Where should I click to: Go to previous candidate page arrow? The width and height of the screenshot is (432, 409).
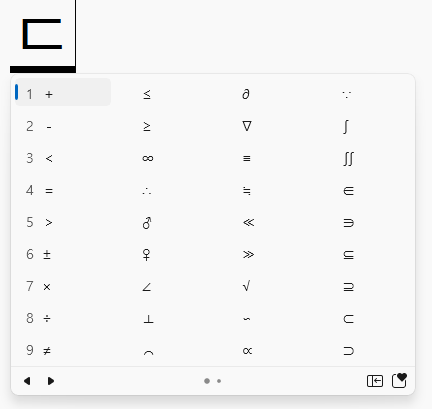pos(27,381)
